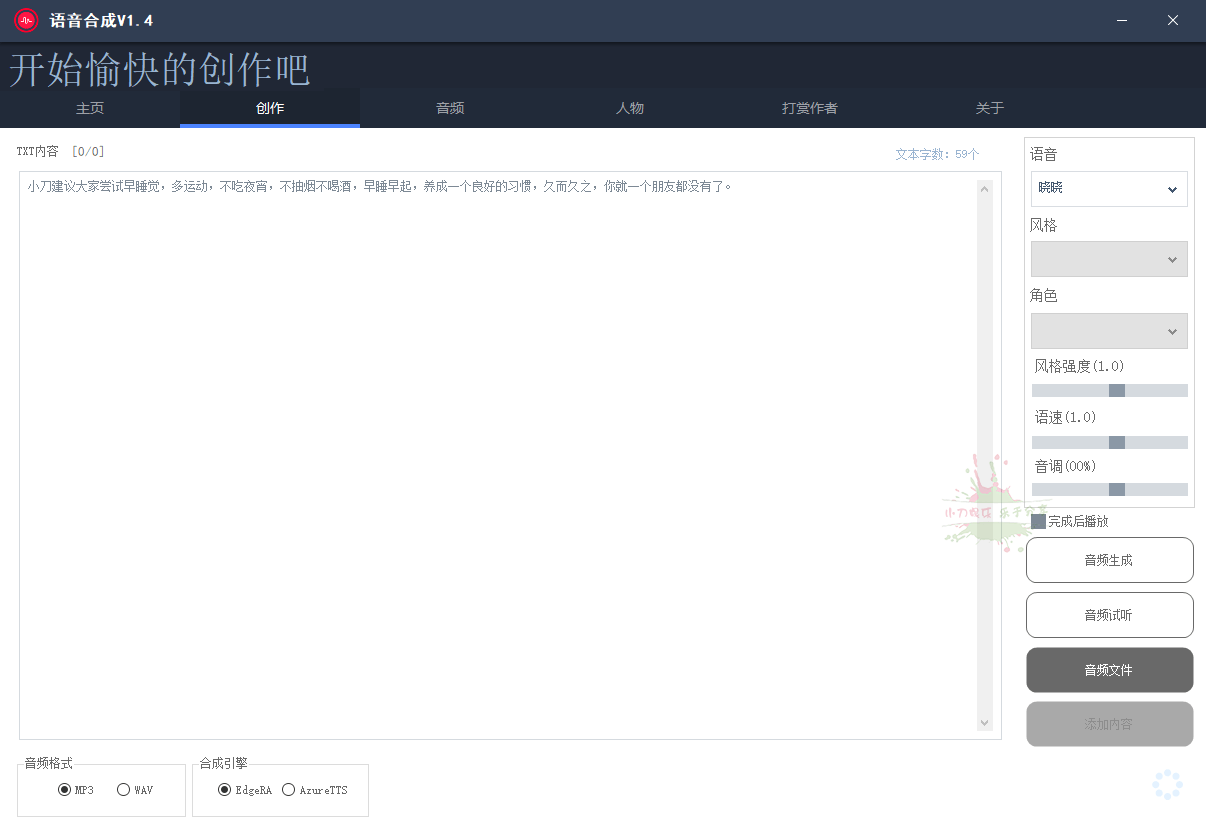
Task: Expand the 风格 style dropdown
Action: (1109, 259)
